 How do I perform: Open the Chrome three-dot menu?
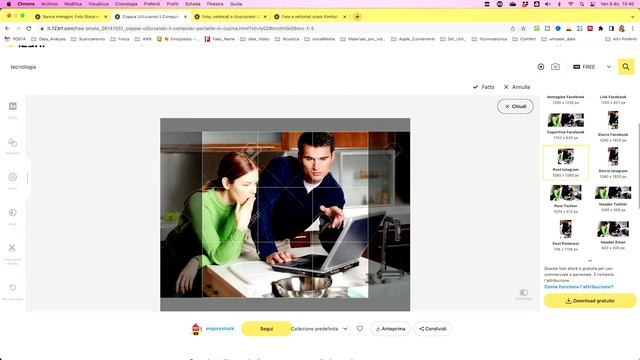[x=633, y=28]
